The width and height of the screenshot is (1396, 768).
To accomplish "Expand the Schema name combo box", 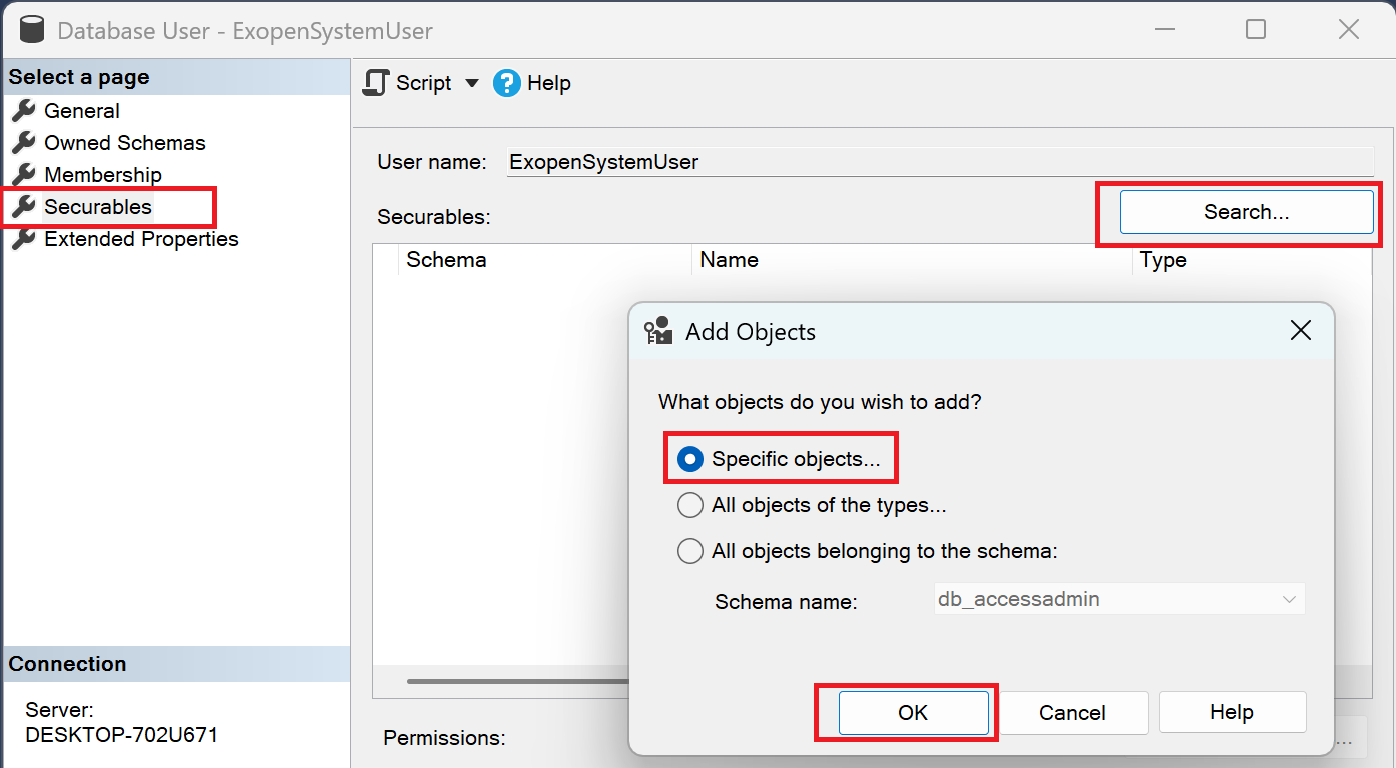I will 1288,600.
